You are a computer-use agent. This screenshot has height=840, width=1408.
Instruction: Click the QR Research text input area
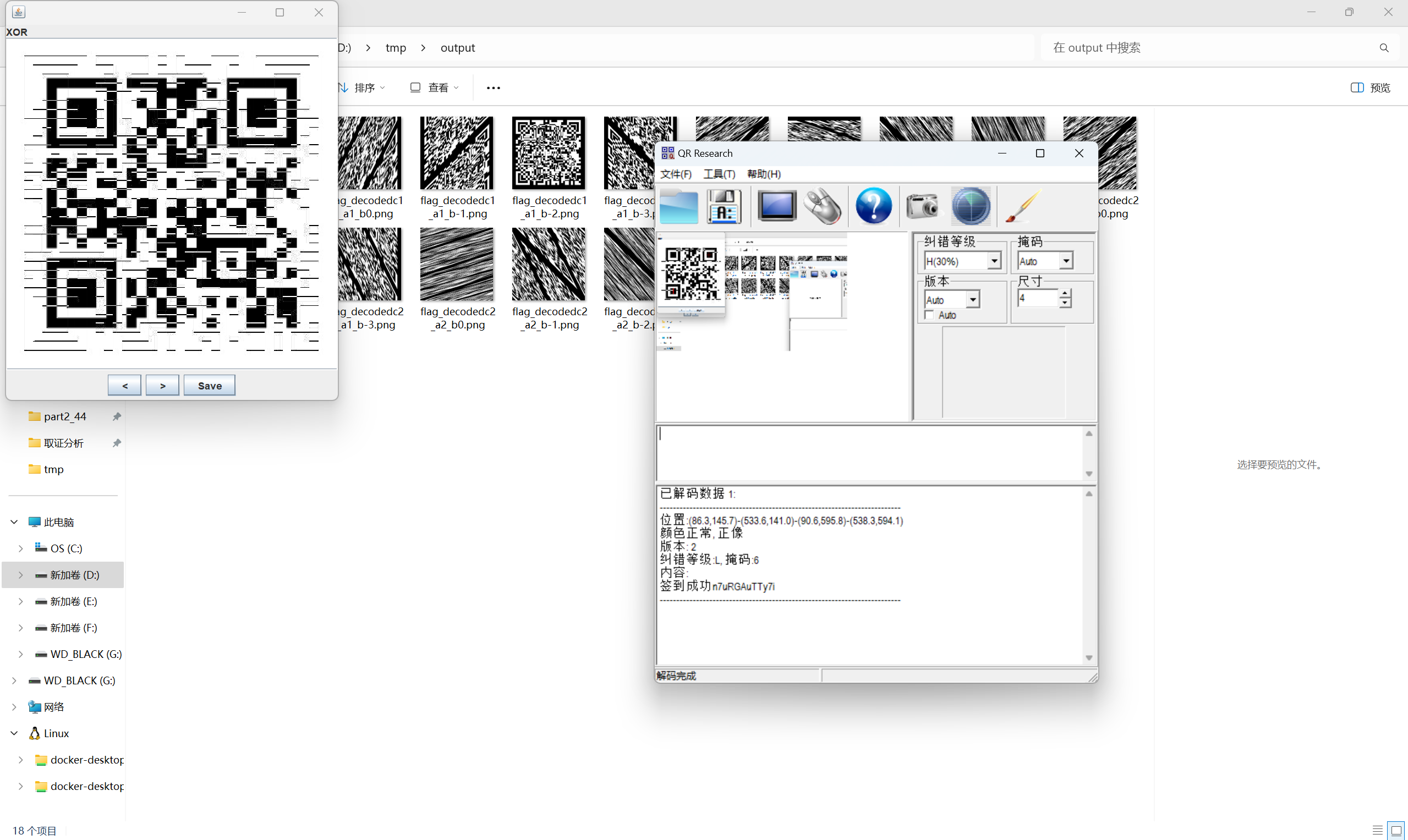coord(869,453)
